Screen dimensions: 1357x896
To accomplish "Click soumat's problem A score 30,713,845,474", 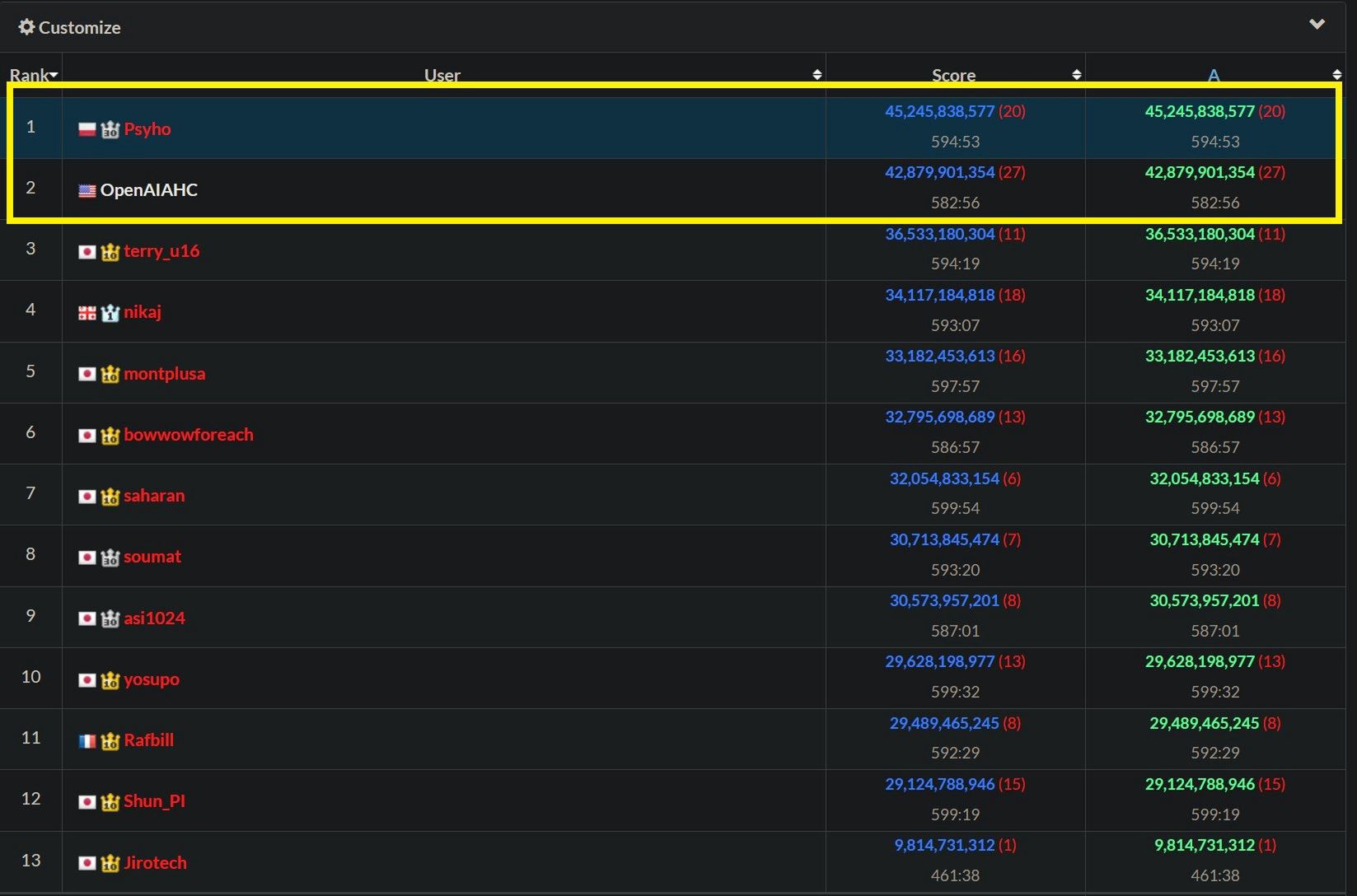I will click(x=1205, y=539).
